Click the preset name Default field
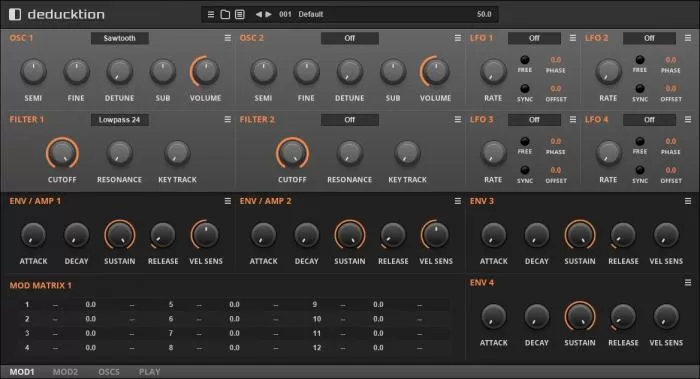 coord(311,14)
